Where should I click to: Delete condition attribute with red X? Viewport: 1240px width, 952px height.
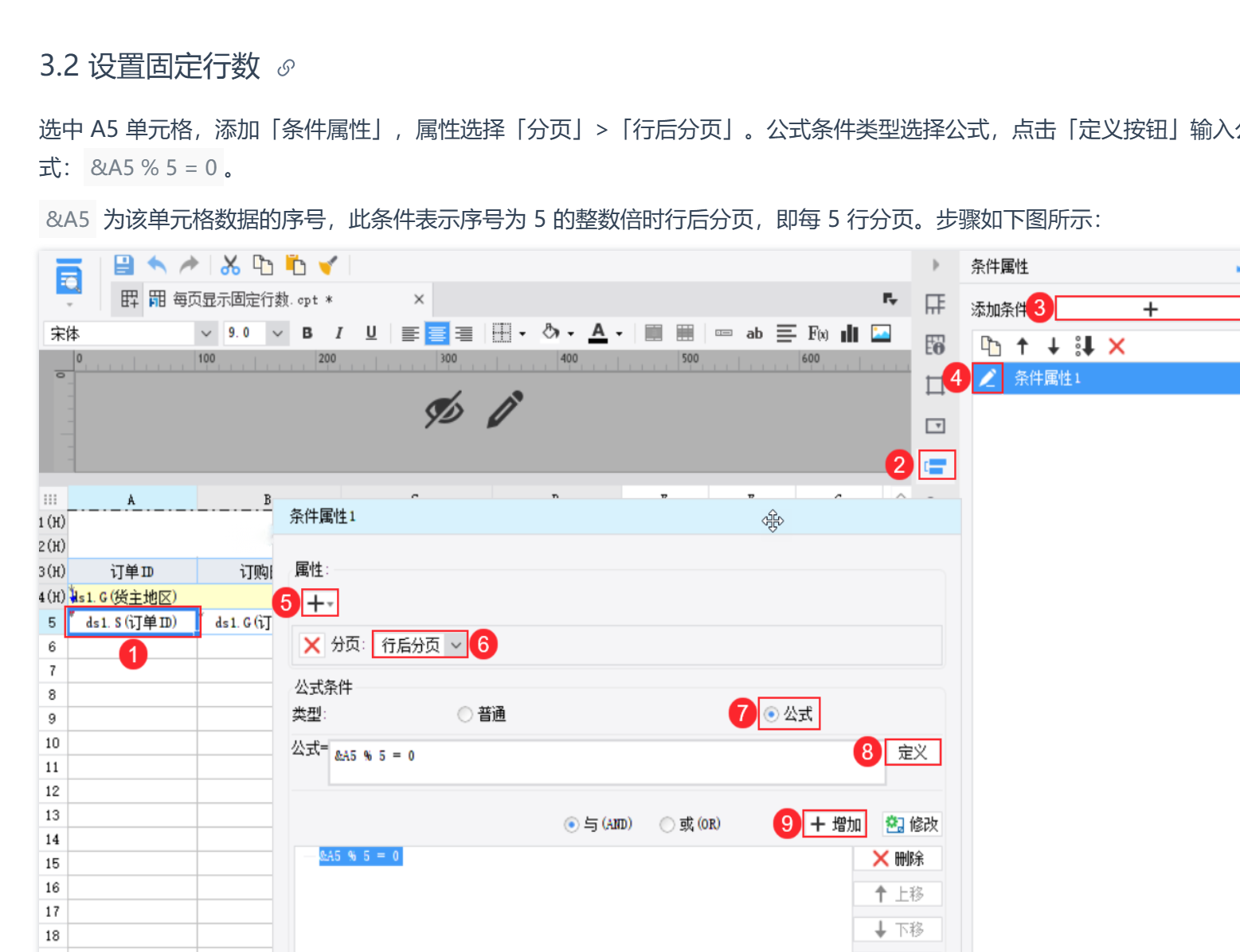tap(1117, 346)
